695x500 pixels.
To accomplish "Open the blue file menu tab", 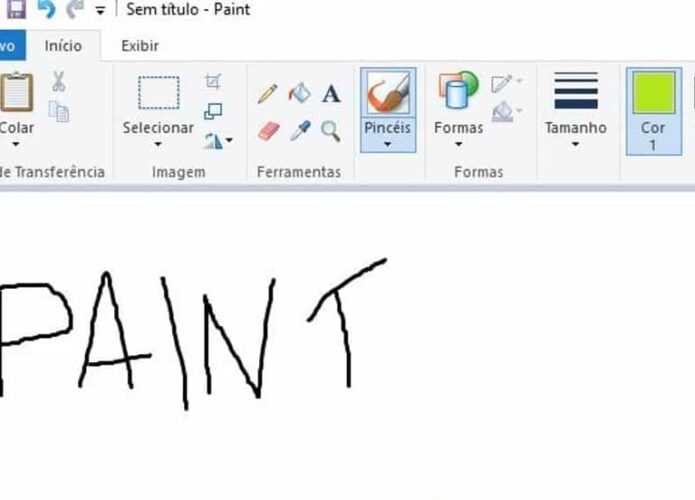I will click(x=12, y=46).
